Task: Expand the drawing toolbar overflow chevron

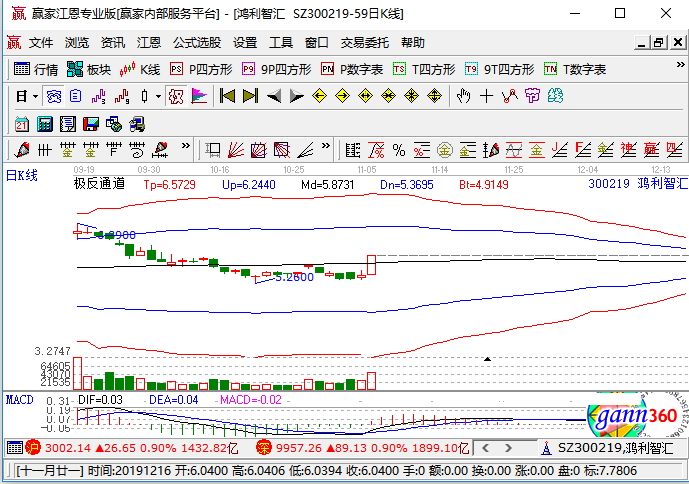Action: point(185,146)
